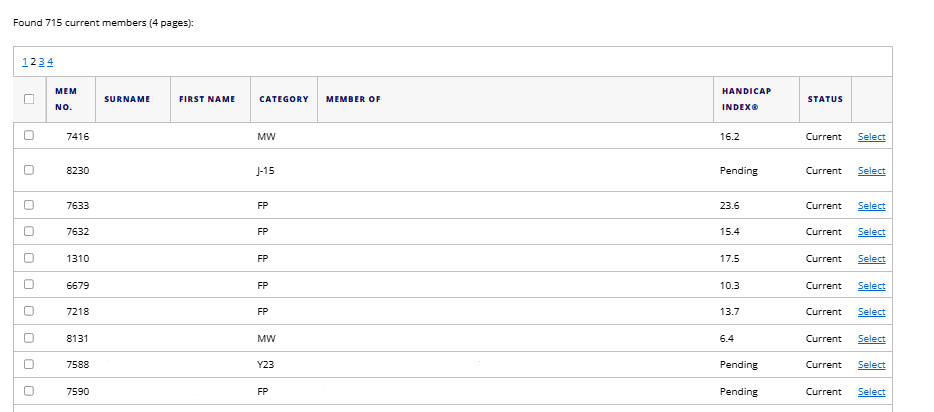Click the Handicap Index column header
The width and height of the screenshot is (934, 412).
(746, 99)
